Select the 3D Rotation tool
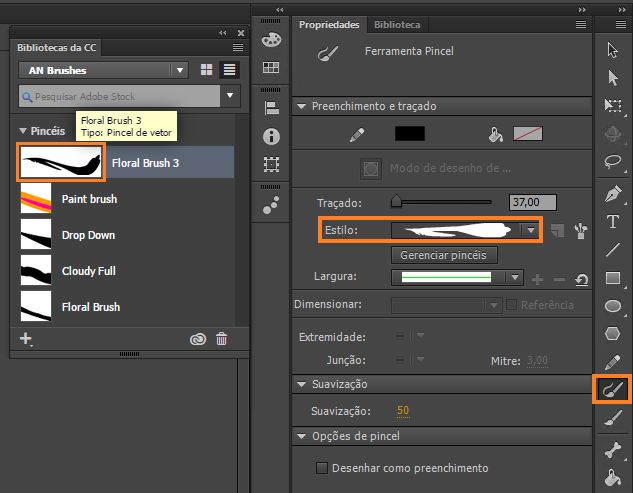 tap(613, 134)
